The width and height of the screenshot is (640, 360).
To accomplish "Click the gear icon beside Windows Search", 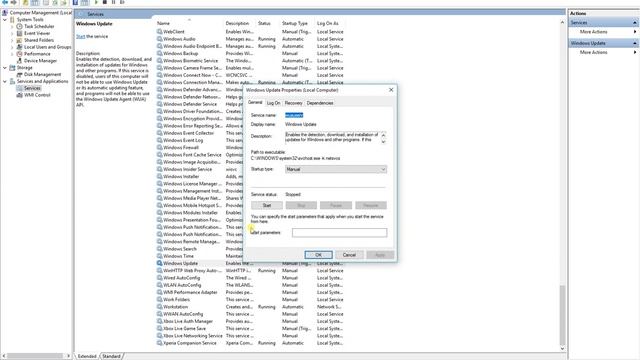I will pyautogui.click(x=160, y=249).
